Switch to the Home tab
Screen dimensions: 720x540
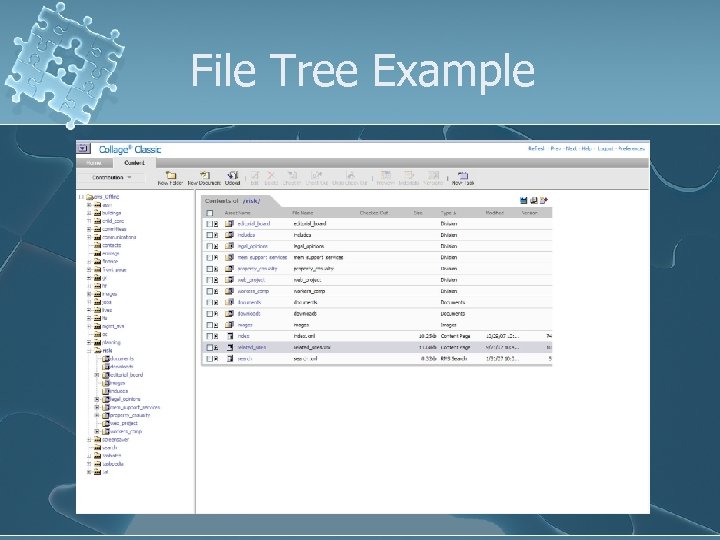point(94,163)
